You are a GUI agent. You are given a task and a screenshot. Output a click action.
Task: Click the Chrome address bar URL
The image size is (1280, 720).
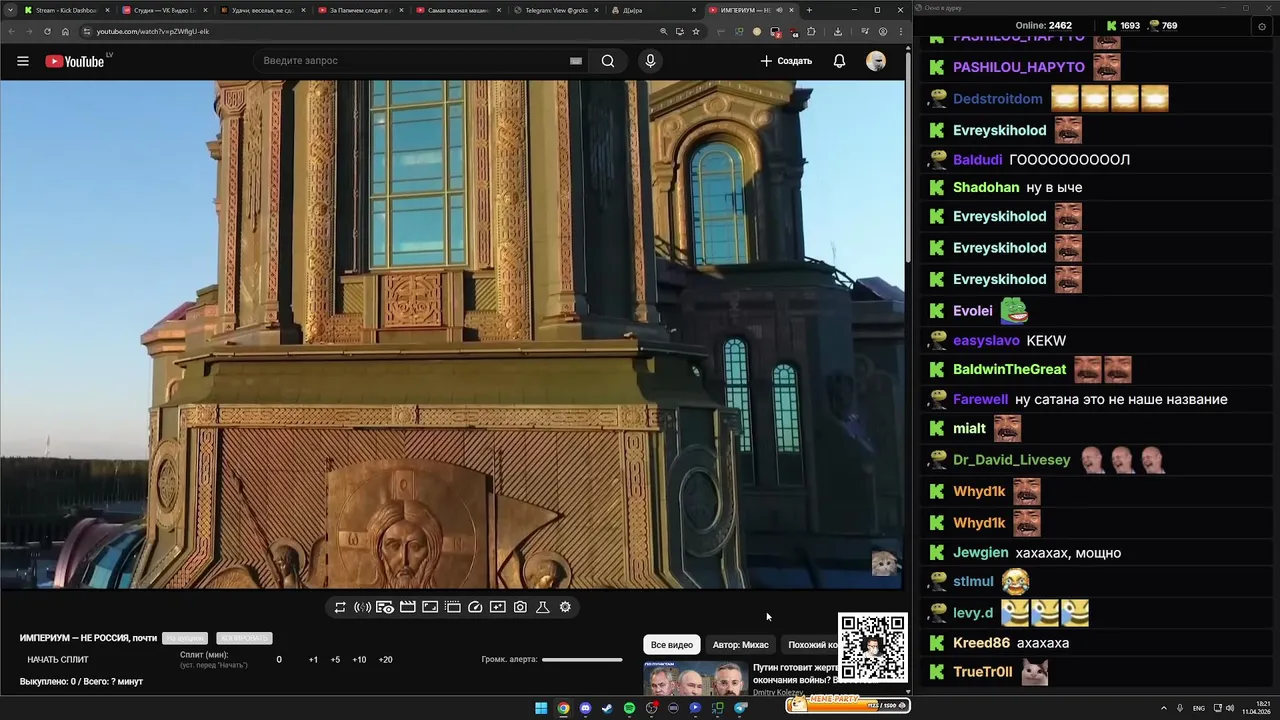153,31
